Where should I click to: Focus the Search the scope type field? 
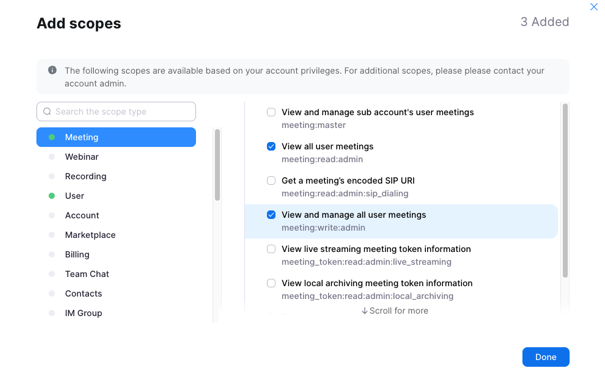coord(116,111)
